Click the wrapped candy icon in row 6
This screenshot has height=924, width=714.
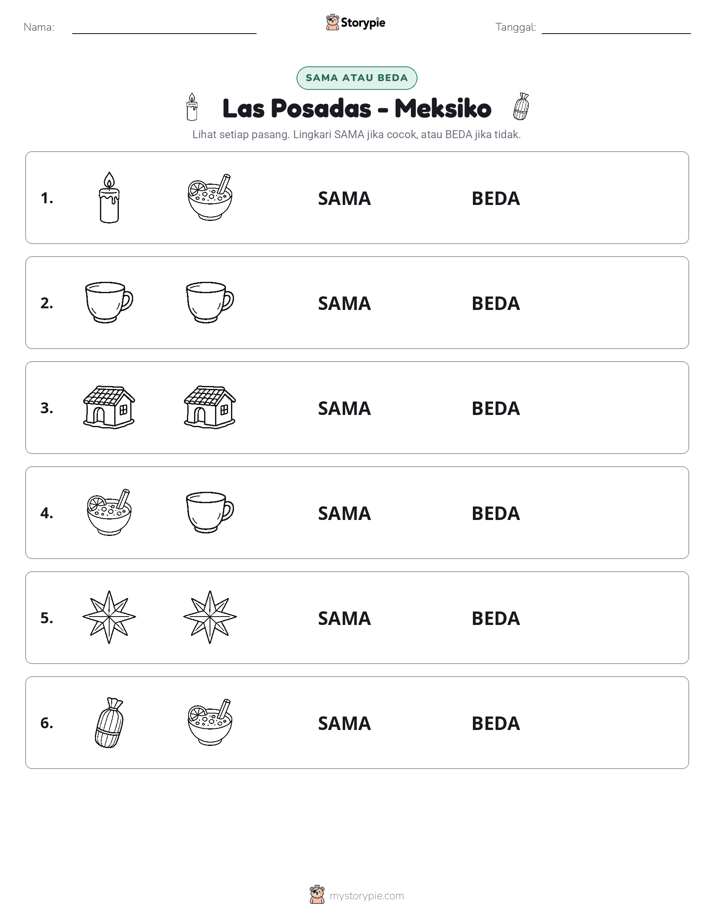coord(109,722)
